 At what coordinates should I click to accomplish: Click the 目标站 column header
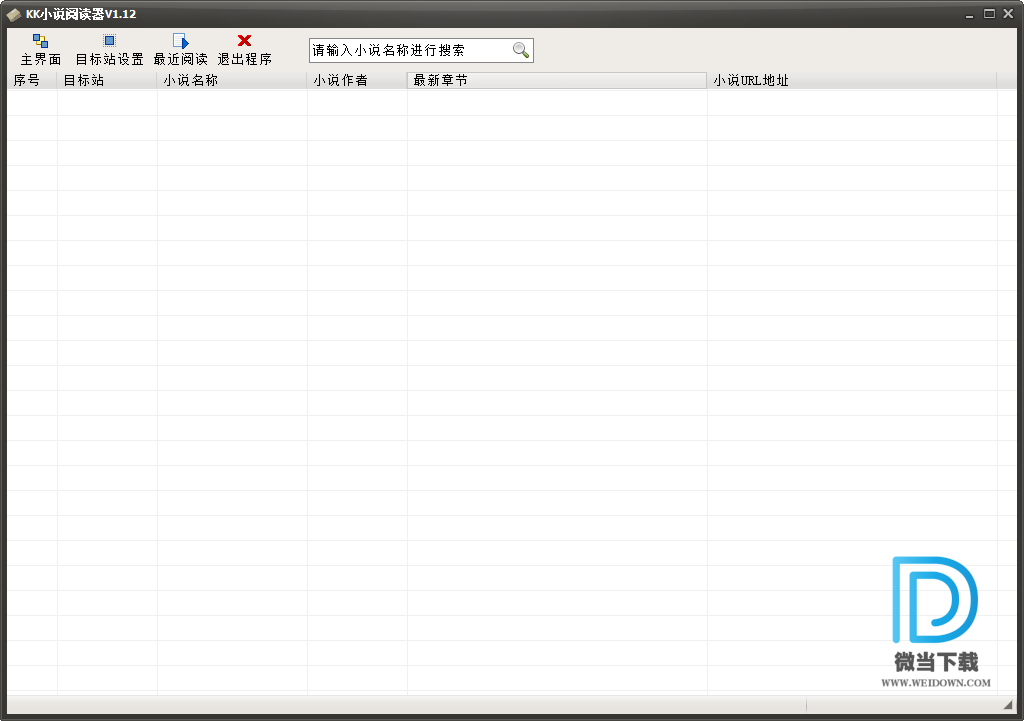point(107,80)
